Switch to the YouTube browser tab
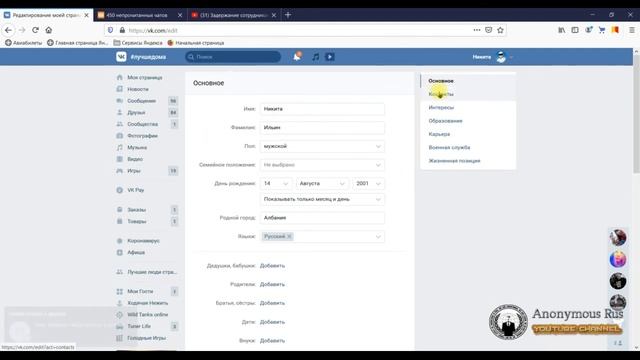Viewport: 640px width, 360px height. pyautogui.click(x=234, y=15)
